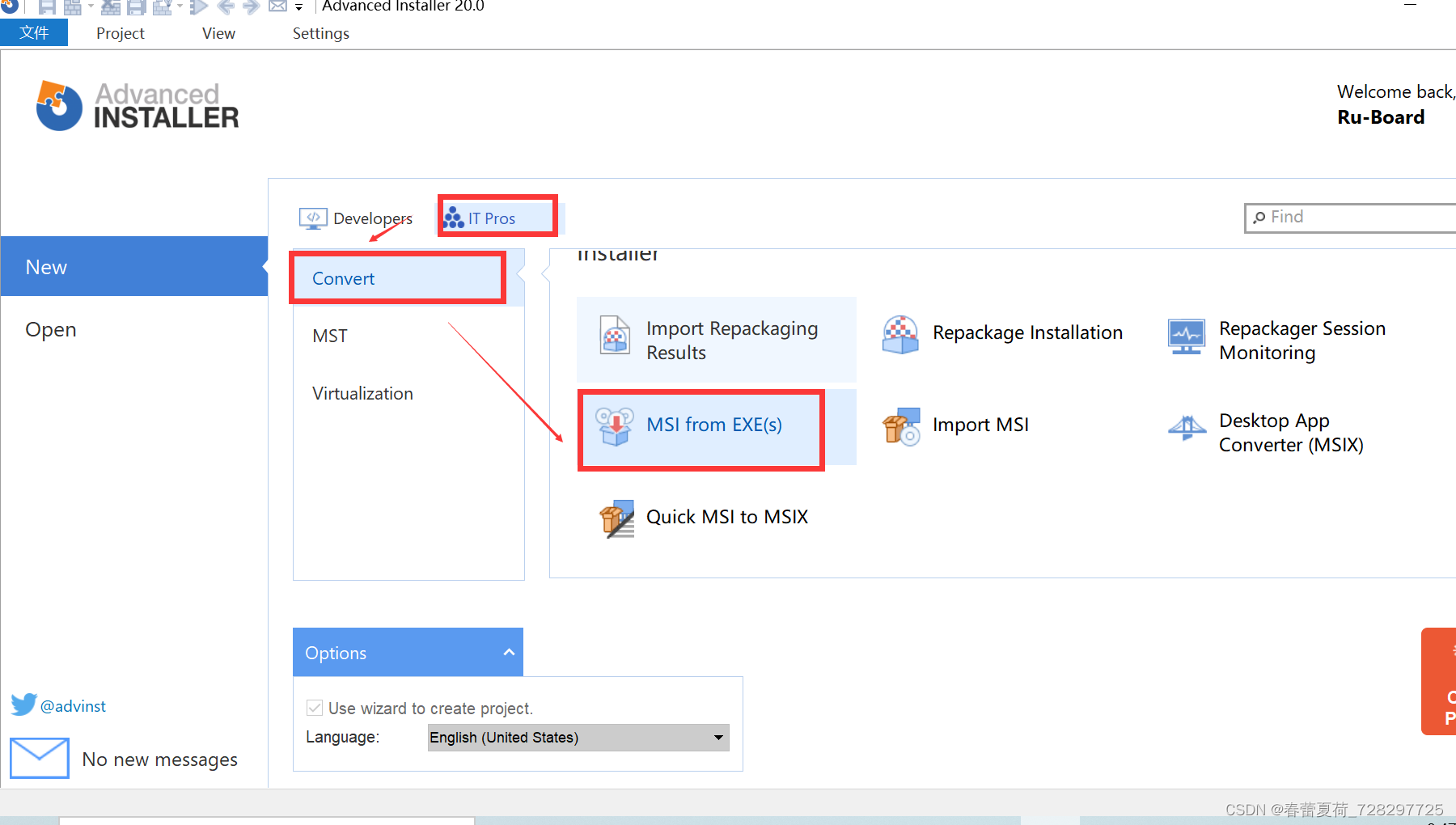This screenshot has height=825, width=1456.
Task: Open the View ribbon tab
Action: (x=218, y=33)
